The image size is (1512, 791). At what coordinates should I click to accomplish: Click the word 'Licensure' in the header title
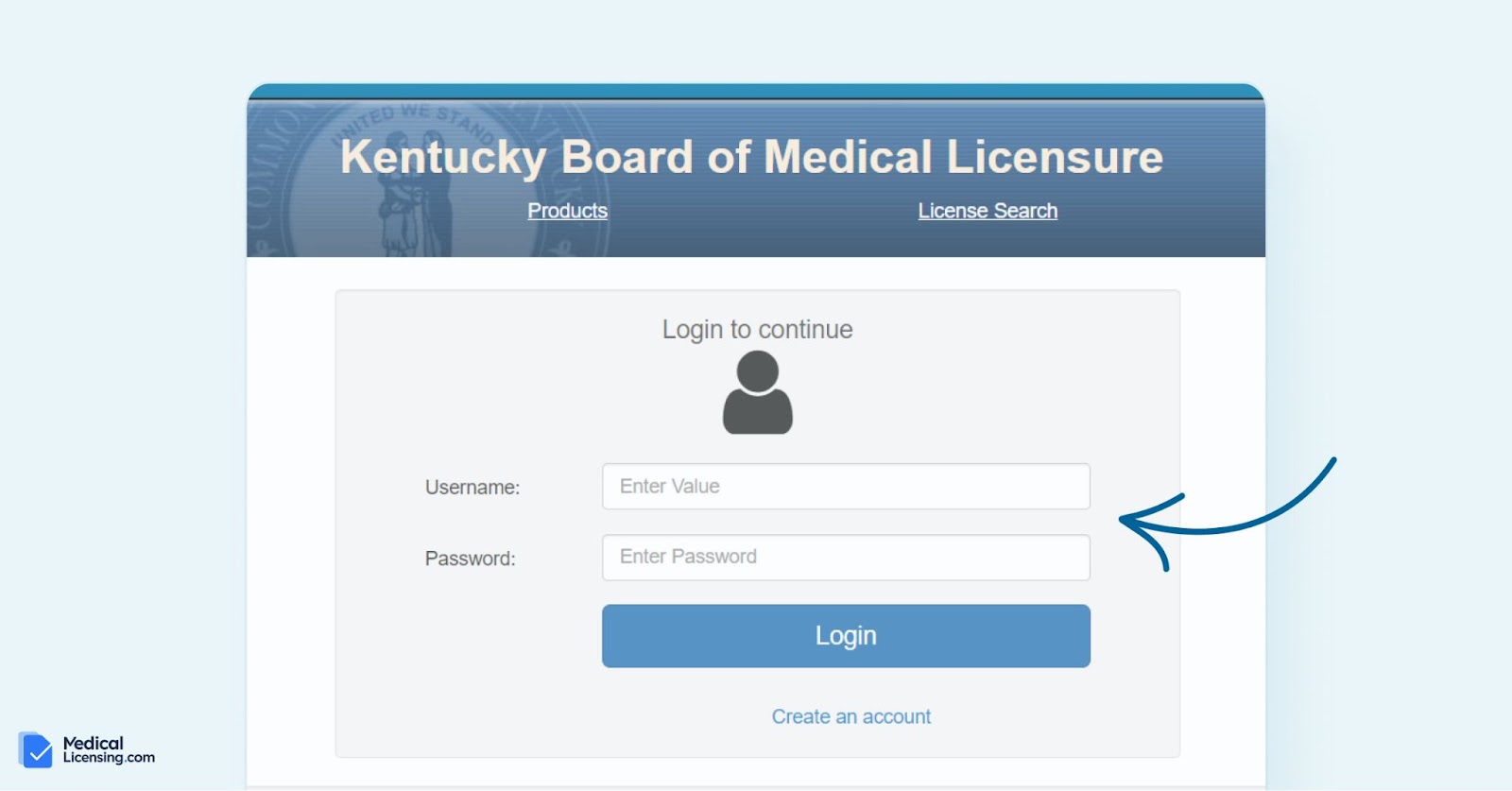coord(1055,157)
